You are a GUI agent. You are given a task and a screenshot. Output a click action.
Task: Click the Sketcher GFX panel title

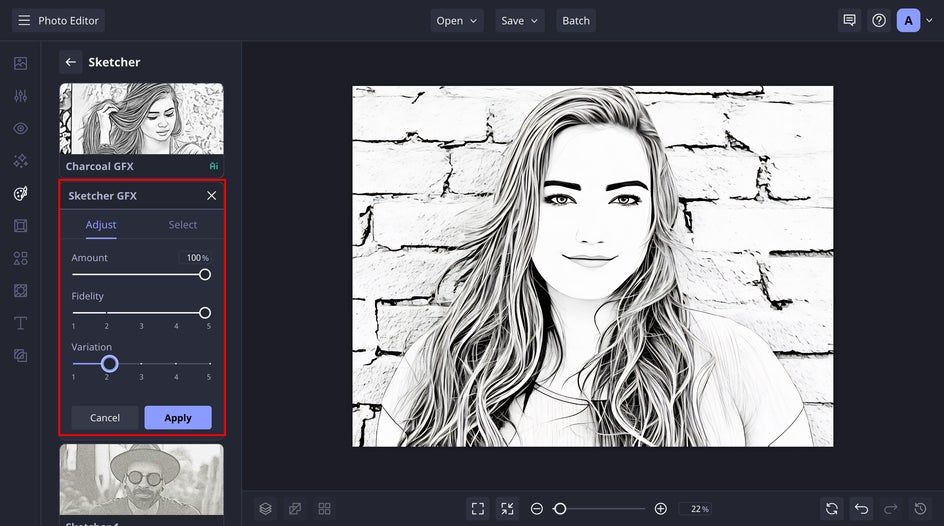click(x=102, y=196)
